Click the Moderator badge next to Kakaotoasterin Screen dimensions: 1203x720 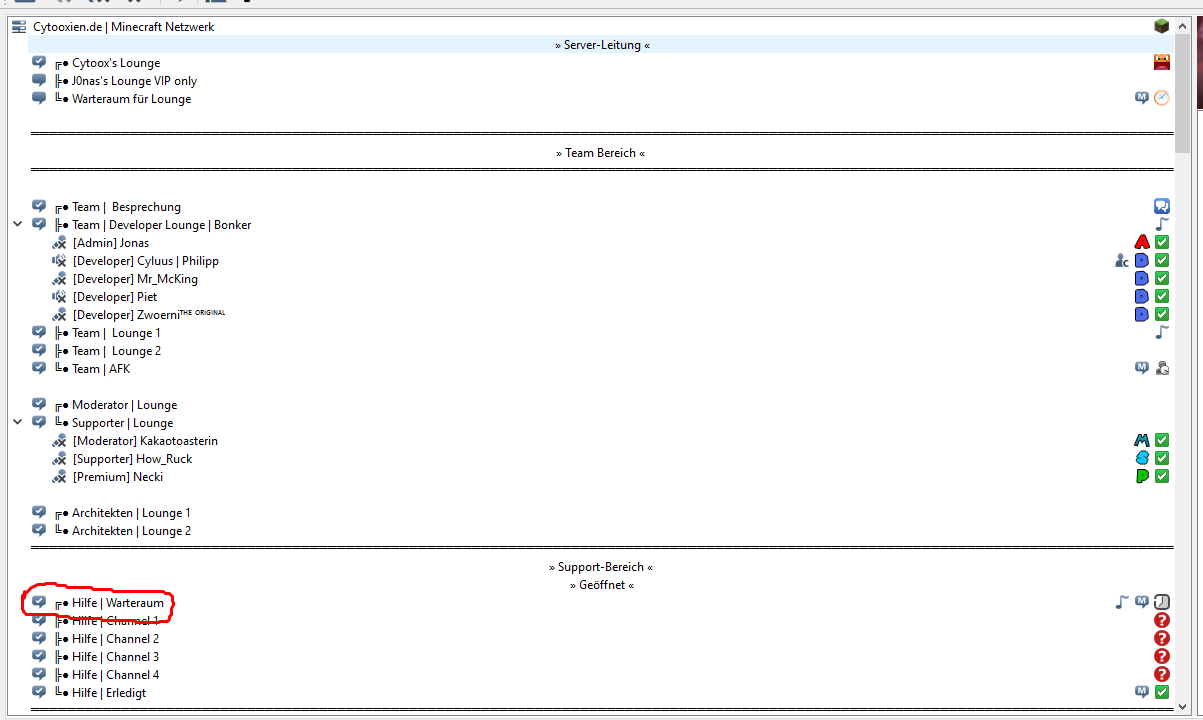coord(1141,440)
